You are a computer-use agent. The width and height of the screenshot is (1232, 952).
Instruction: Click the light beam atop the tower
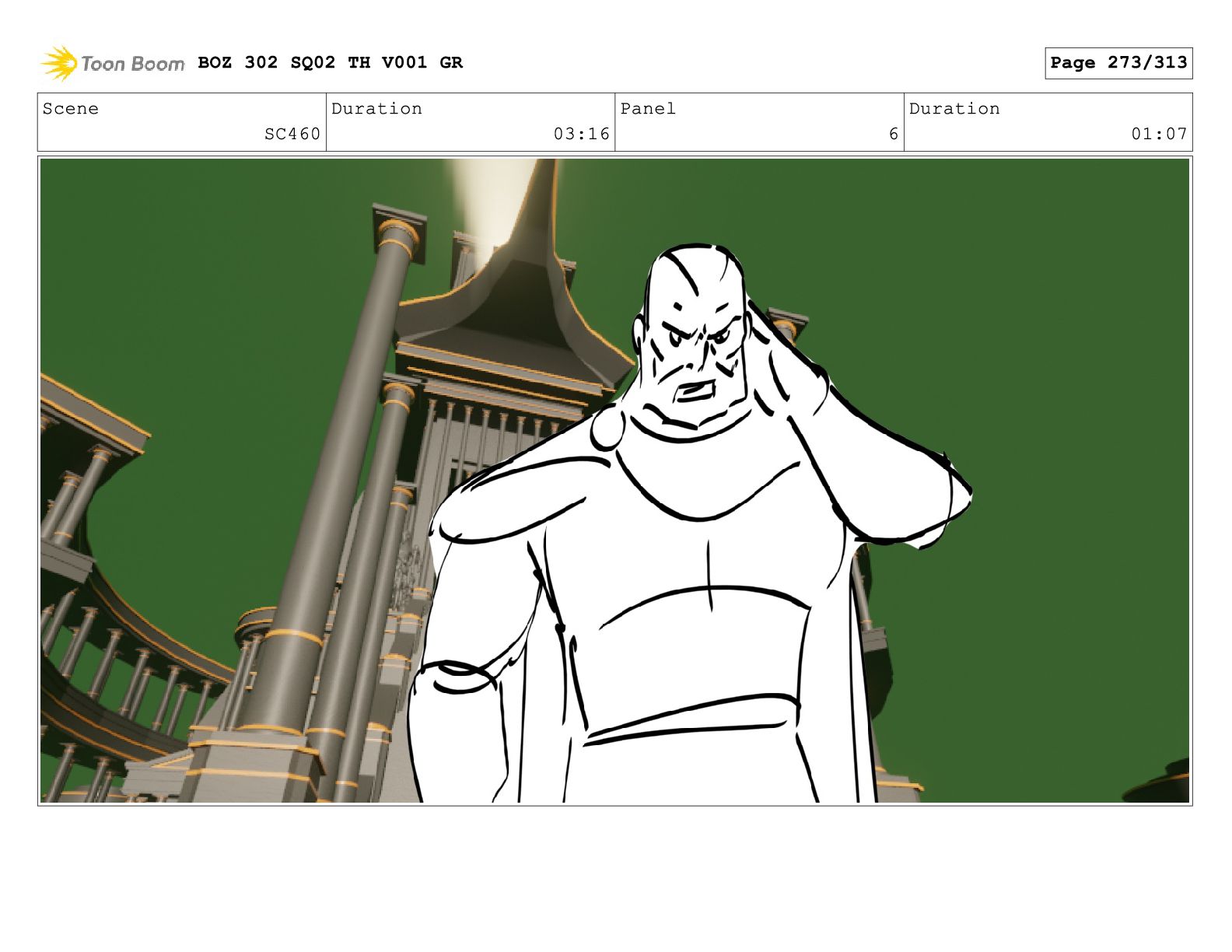coord(498,202)
